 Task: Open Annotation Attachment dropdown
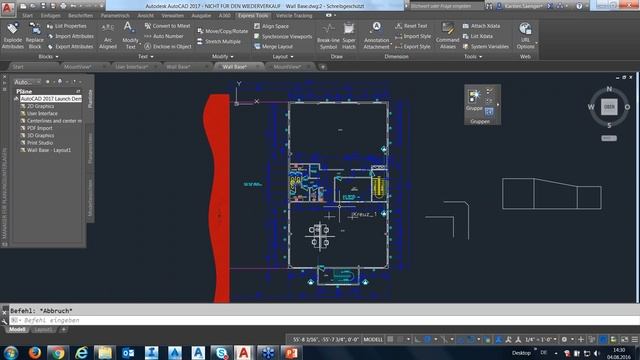376,43
